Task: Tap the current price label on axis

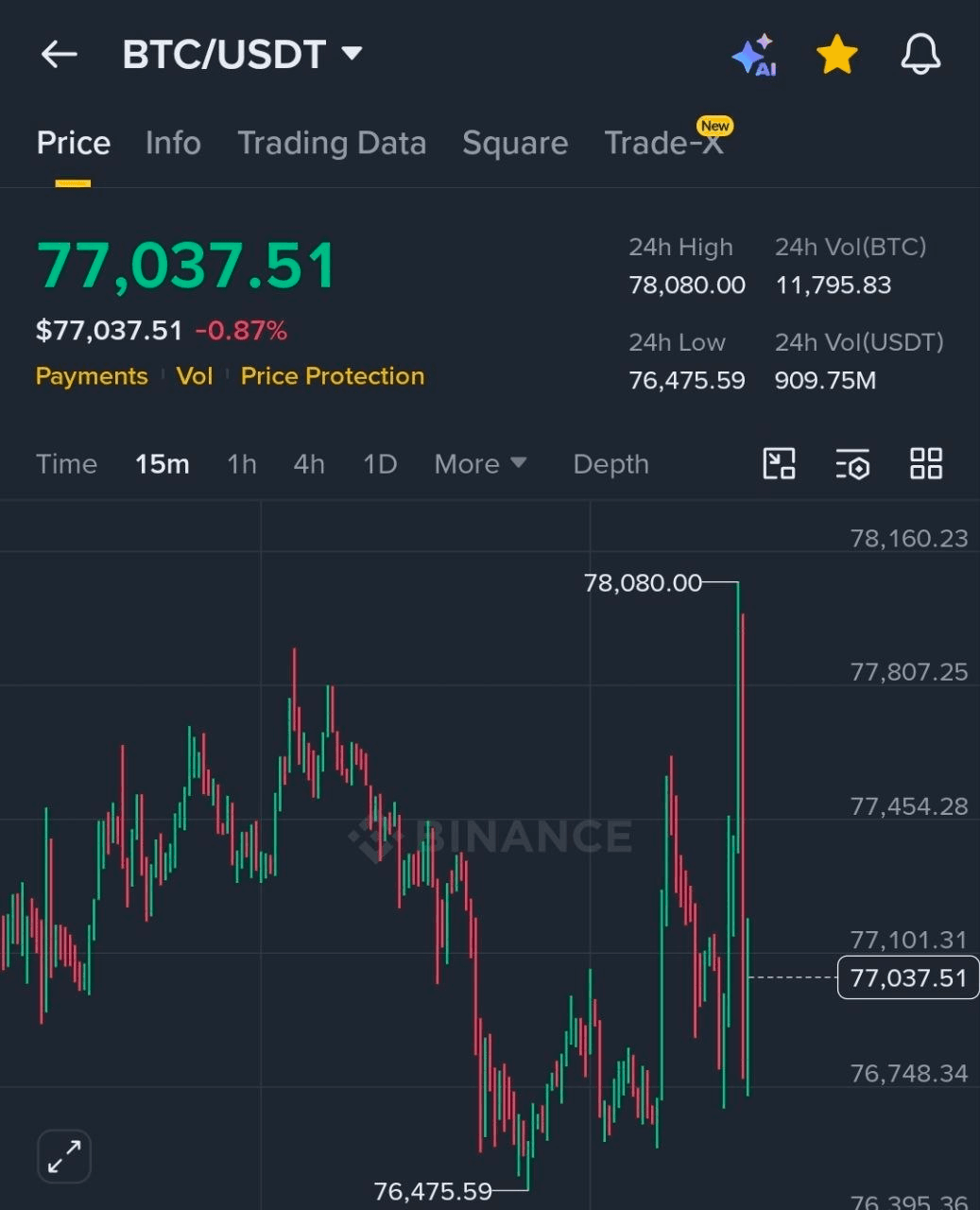Action: (x=908, y=977)
